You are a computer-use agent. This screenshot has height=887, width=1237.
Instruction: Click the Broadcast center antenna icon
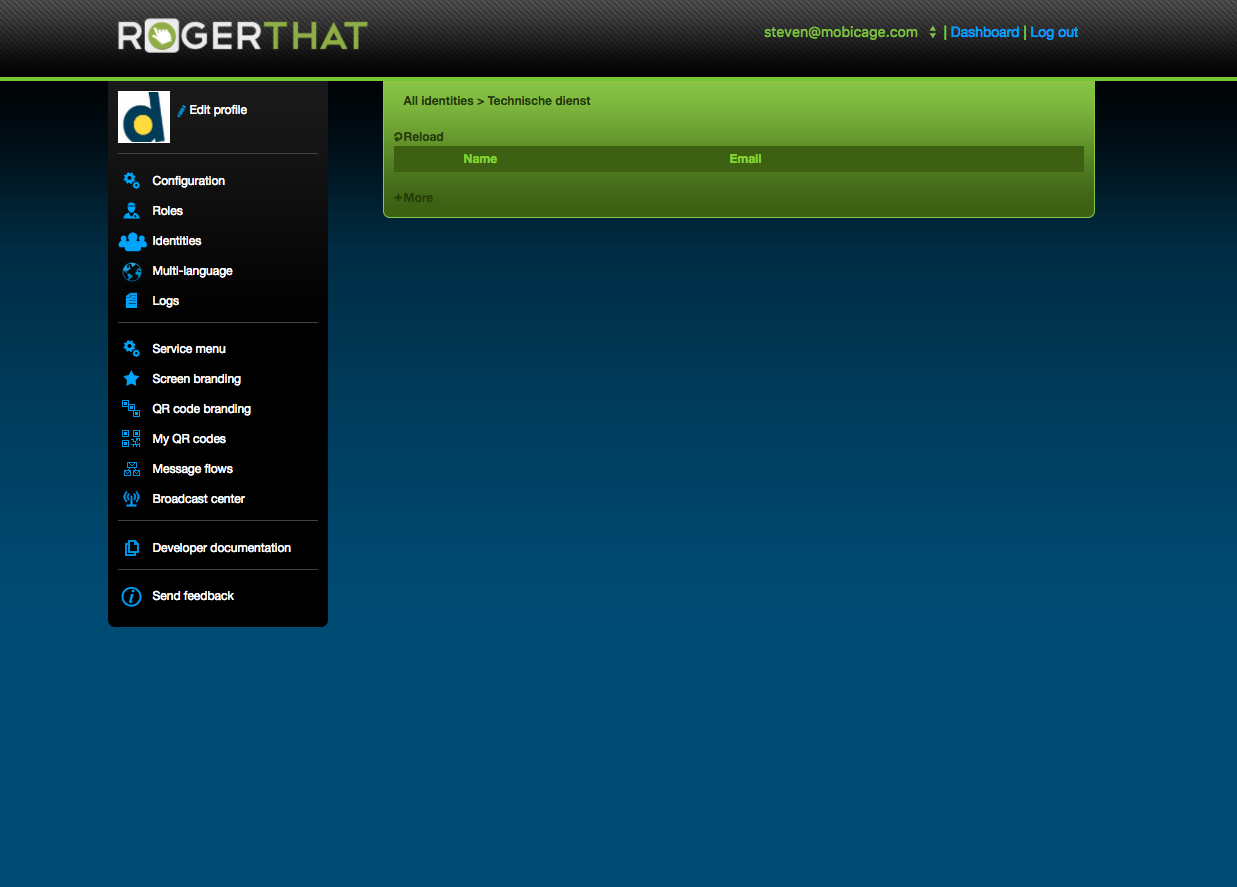(x=131, y=499)
